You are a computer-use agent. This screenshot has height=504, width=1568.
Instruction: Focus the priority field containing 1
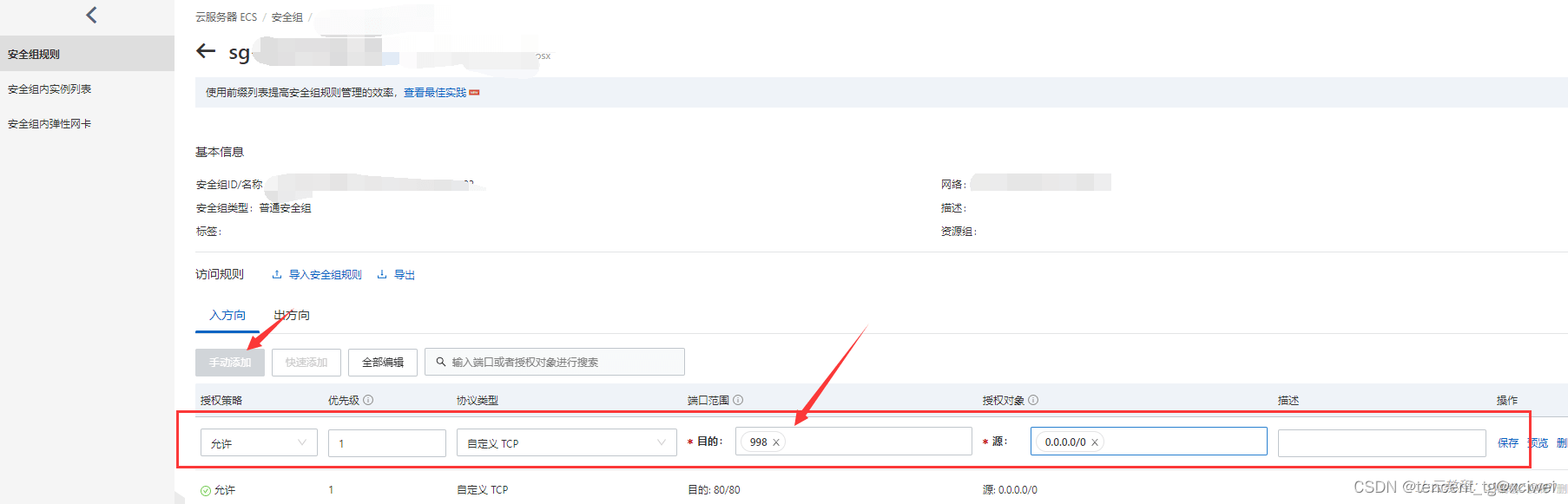pos(387,442)
